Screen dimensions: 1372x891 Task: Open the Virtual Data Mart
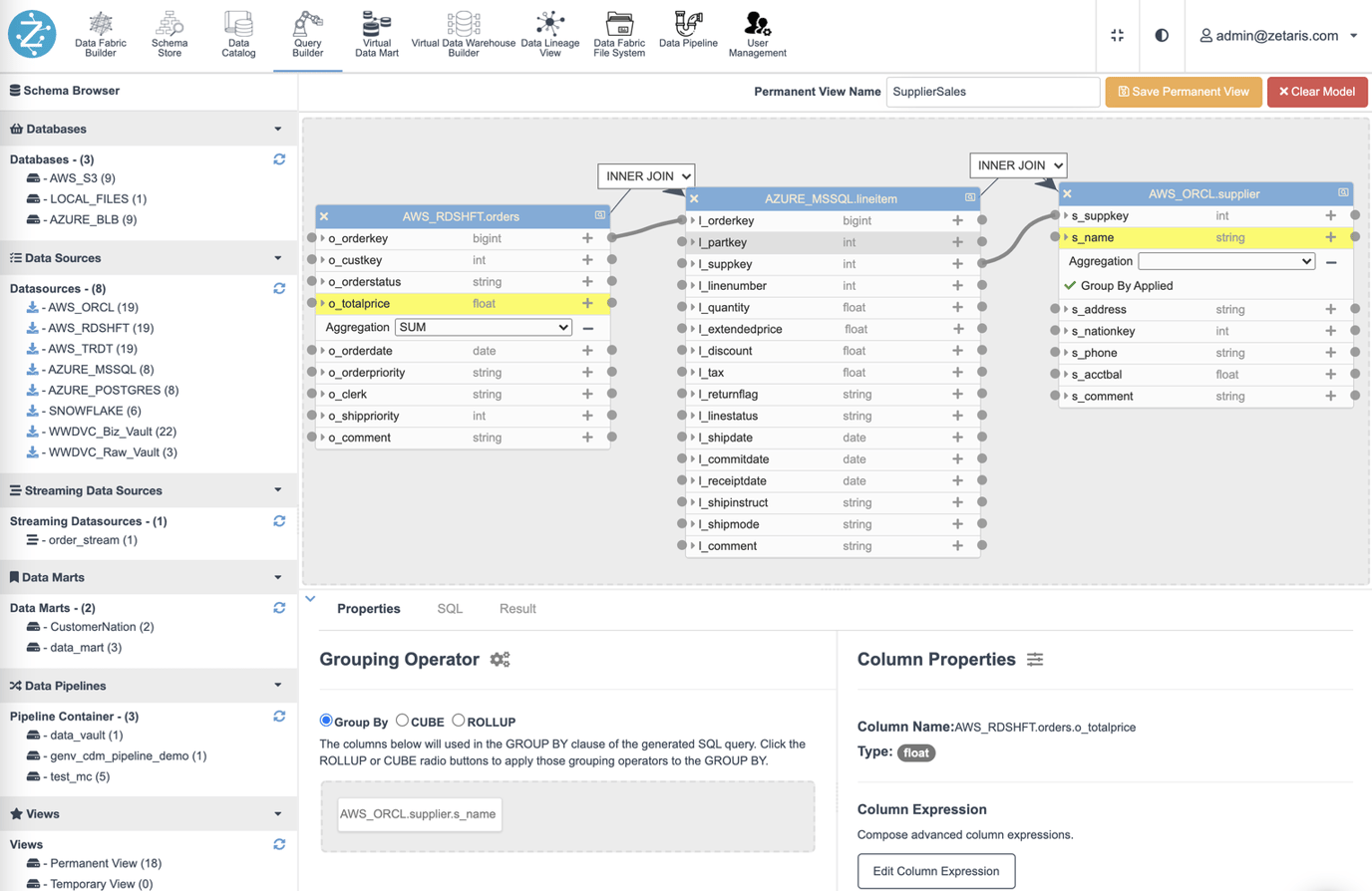[376, 35]
